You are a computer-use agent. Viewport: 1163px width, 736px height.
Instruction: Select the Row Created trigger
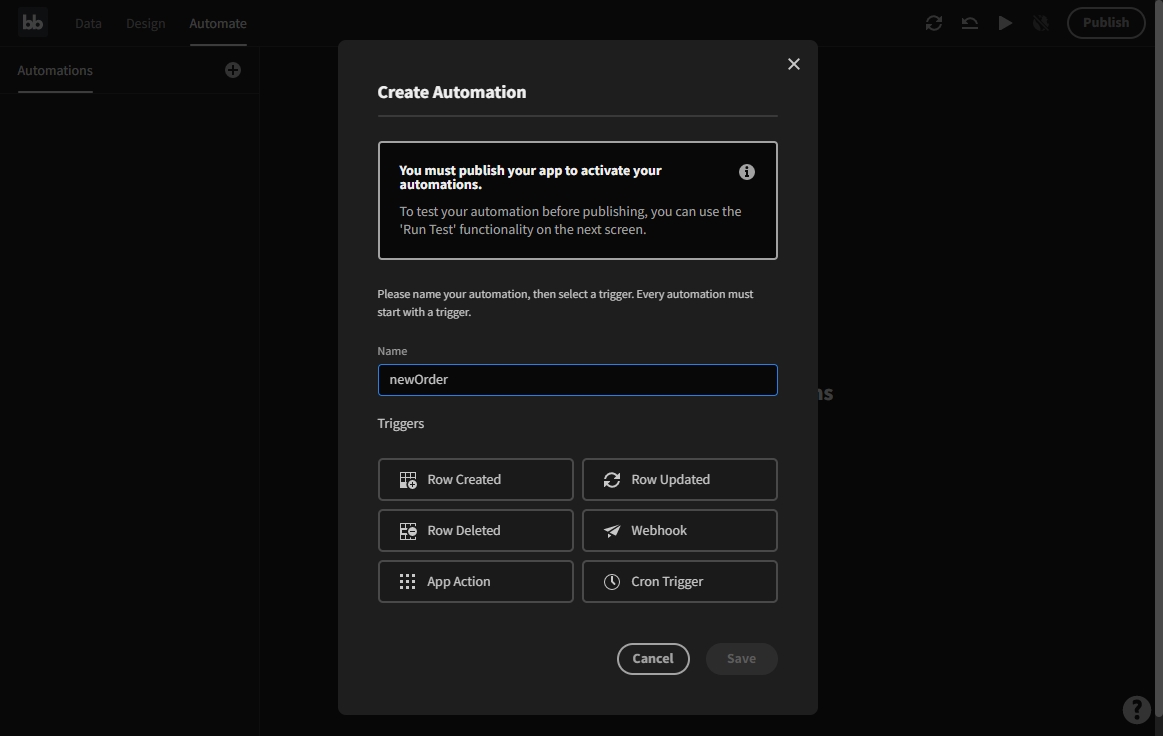pos(475,480)
